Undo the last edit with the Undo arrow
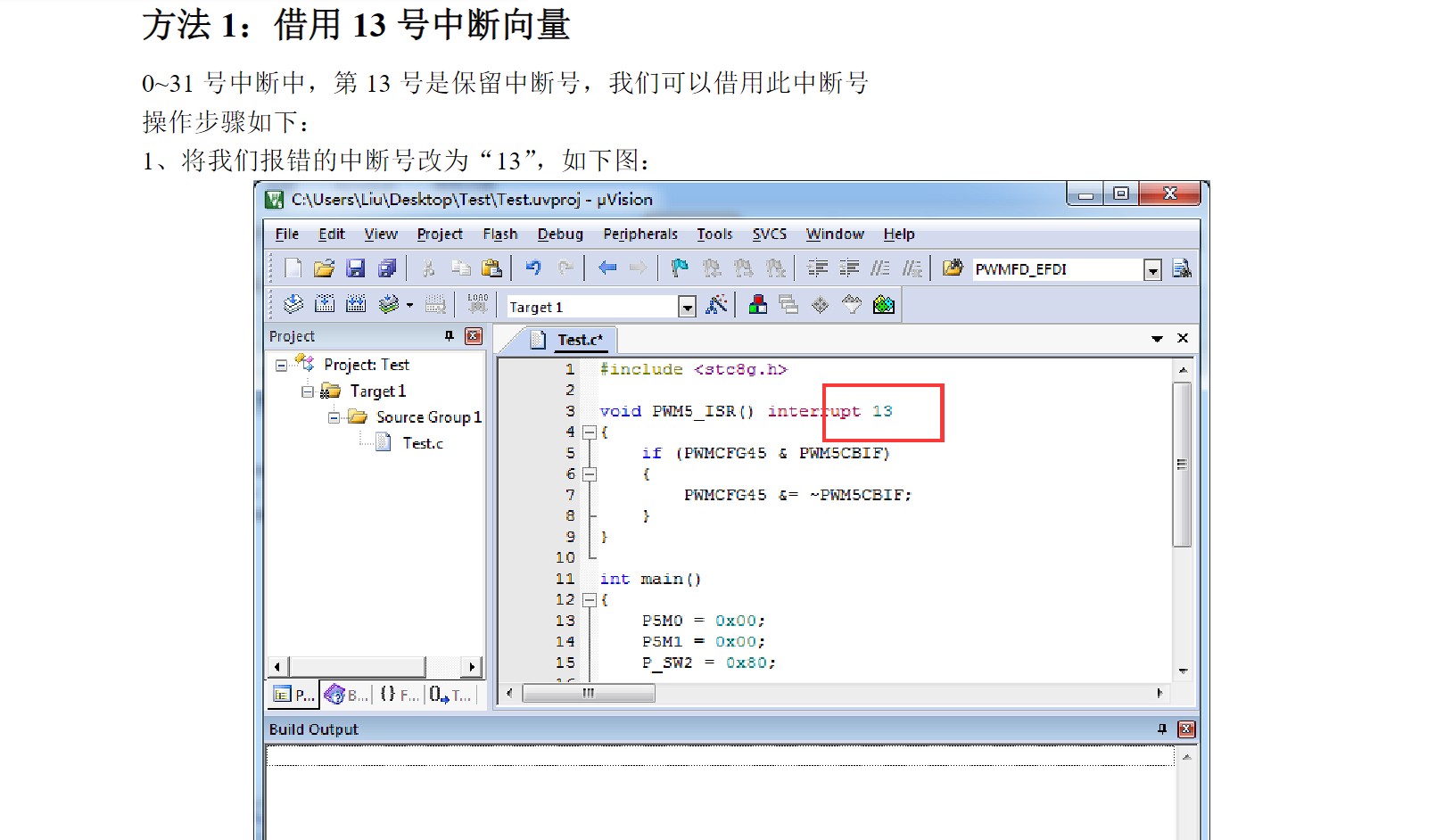 (x=533, y=268)
